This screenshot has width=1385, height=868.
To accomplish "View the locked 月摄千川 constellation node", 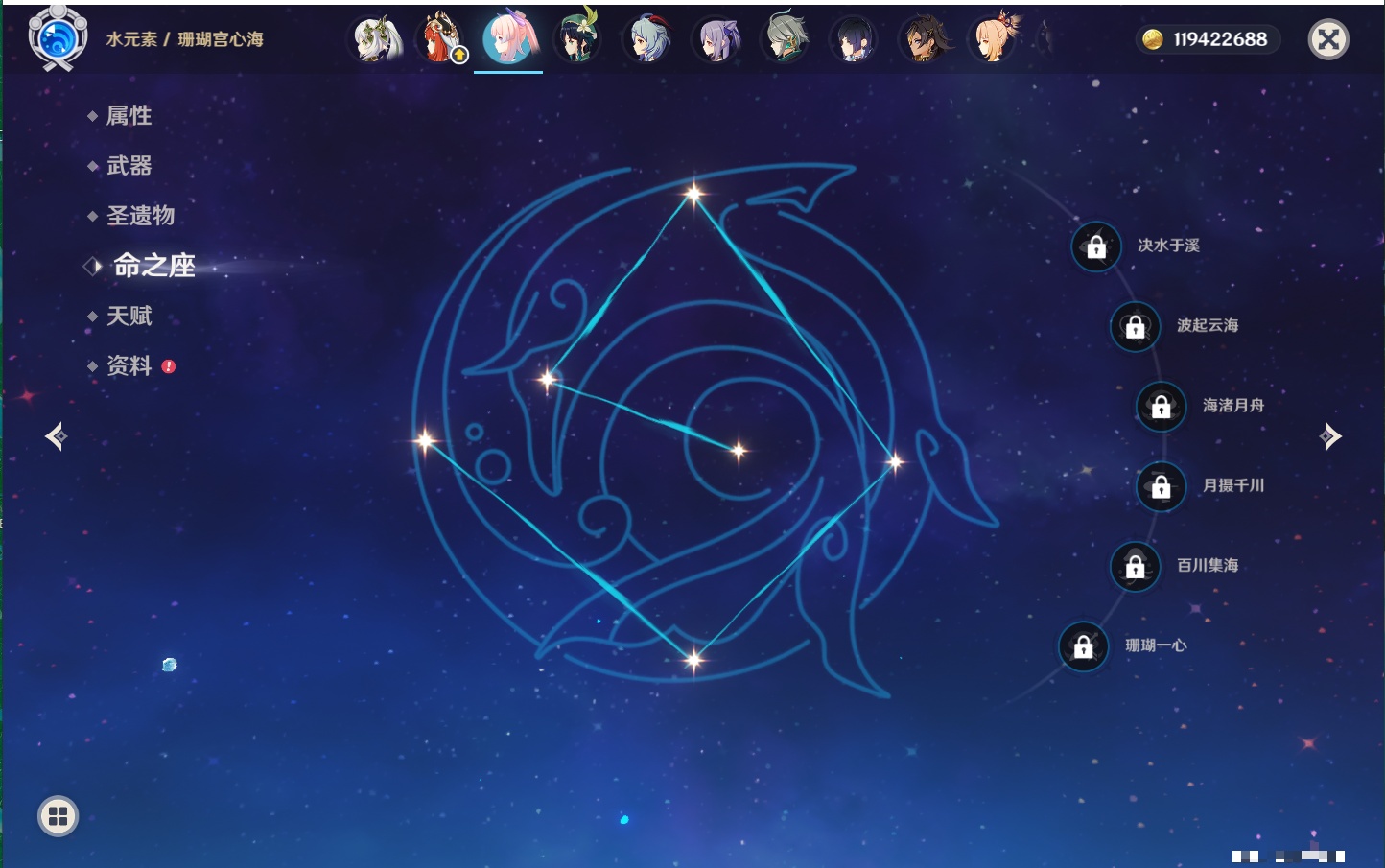I will (x=1162, y=487).
